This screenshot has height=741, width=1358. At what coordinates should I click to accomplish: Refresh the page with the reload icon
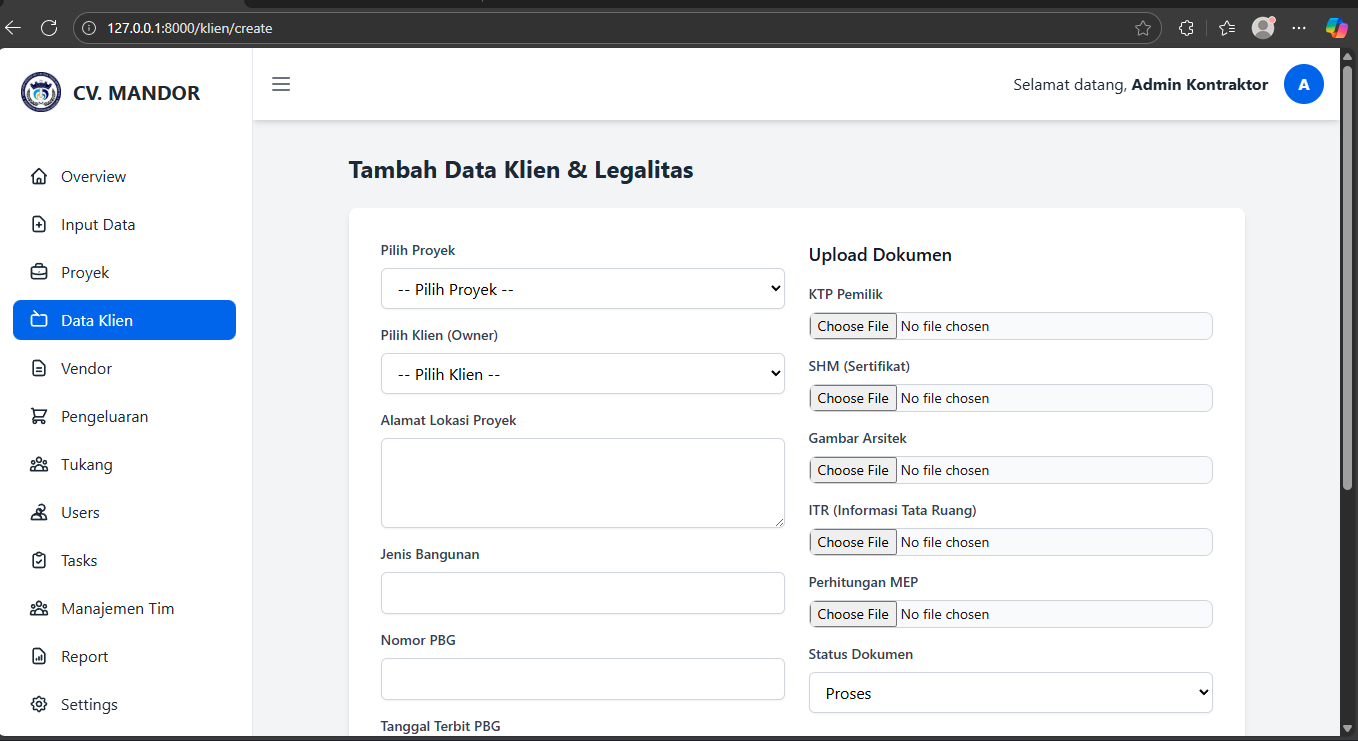pos(49,28)
